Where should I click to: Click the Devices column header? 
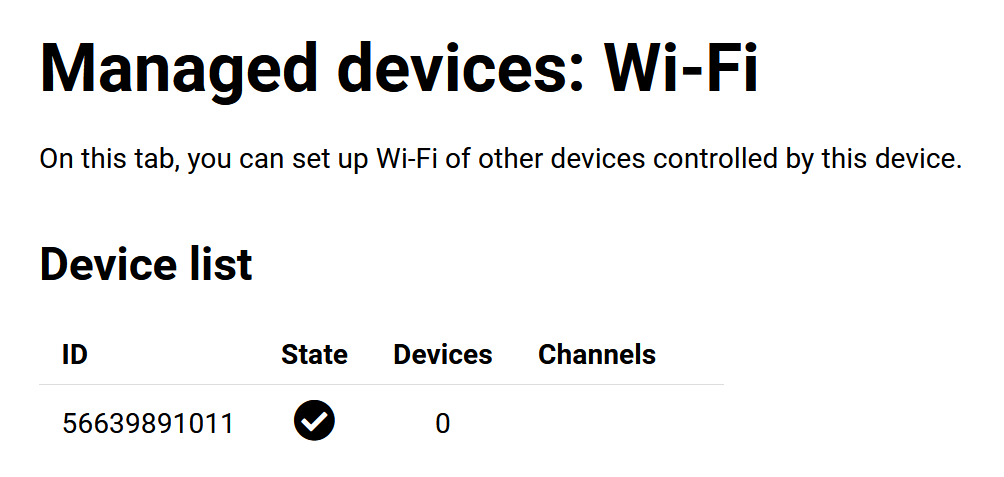click(x=442, y=354)
